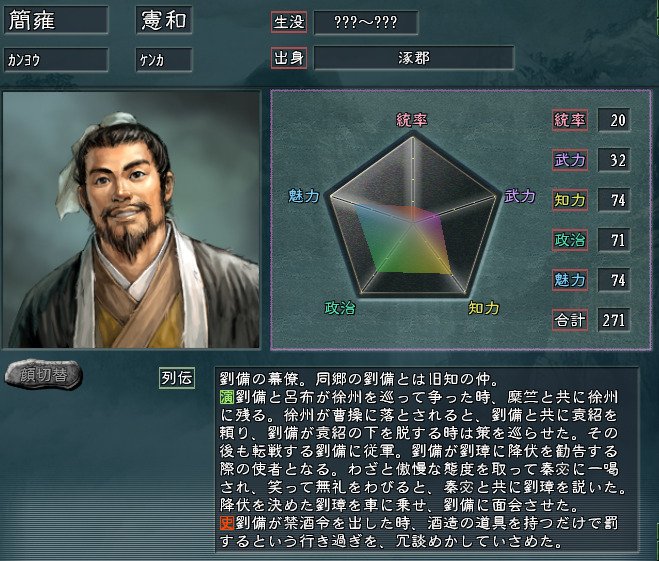This screenshot has height=561, width=659.
Task: Select the 魅力 stat label in list
Action: pyautogui.click(x=570, y=280)
